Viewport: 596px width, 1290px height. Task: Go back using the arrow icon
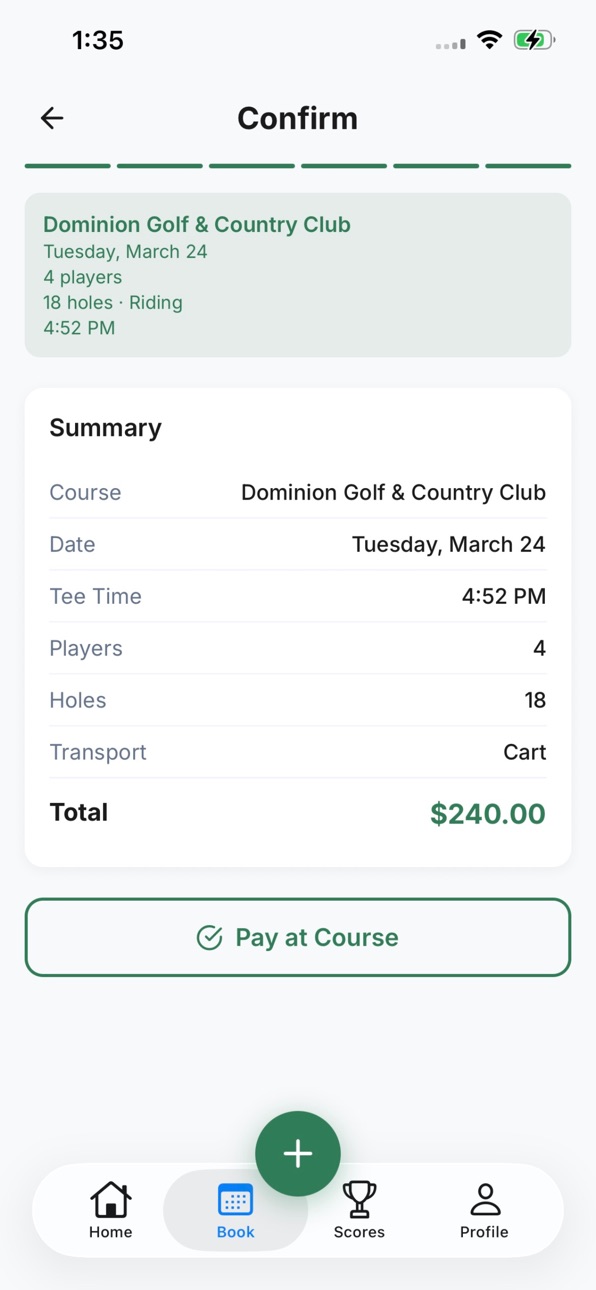click(x=52, y=118)
